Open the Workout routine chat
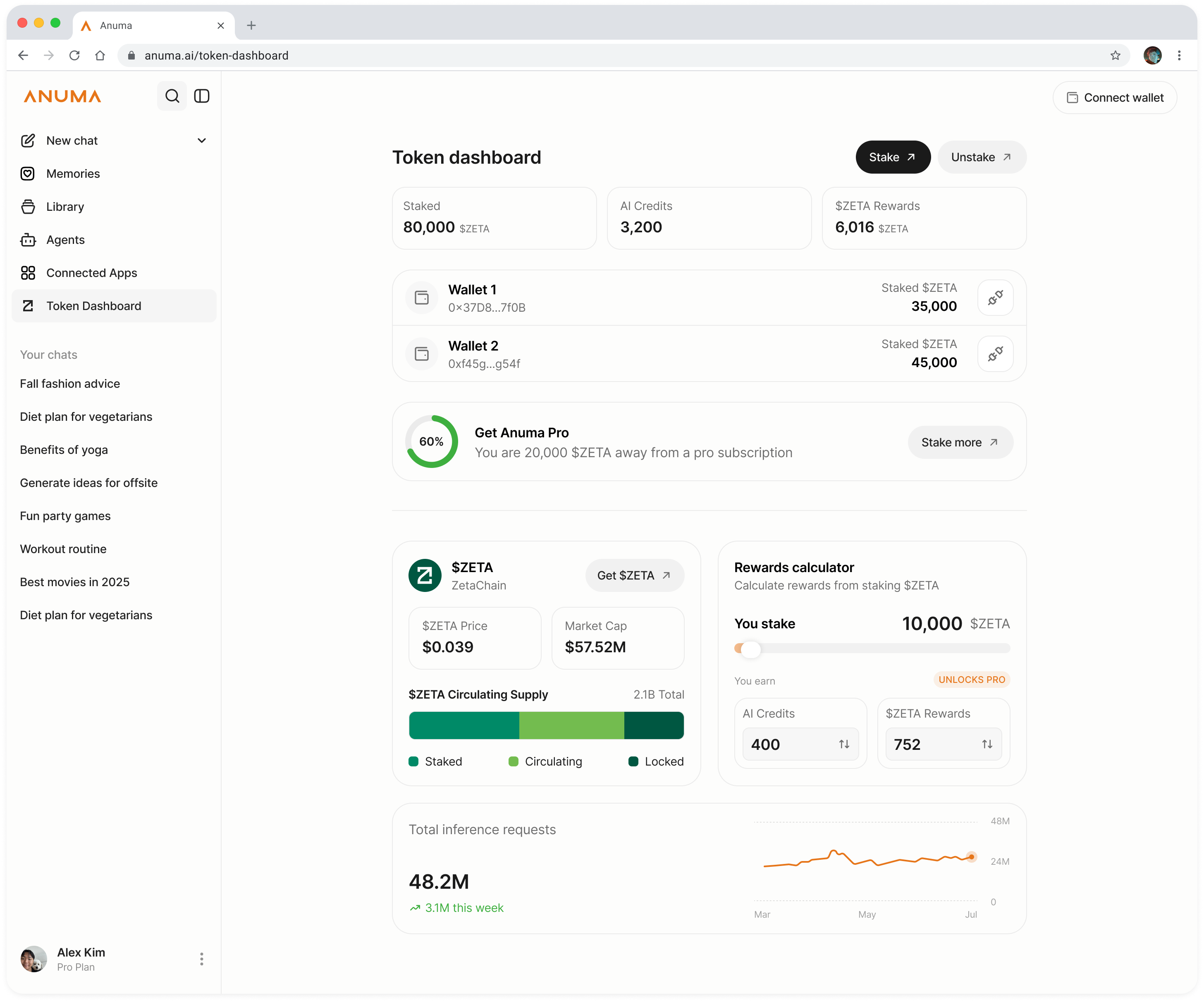 click(x=63, y=549)
